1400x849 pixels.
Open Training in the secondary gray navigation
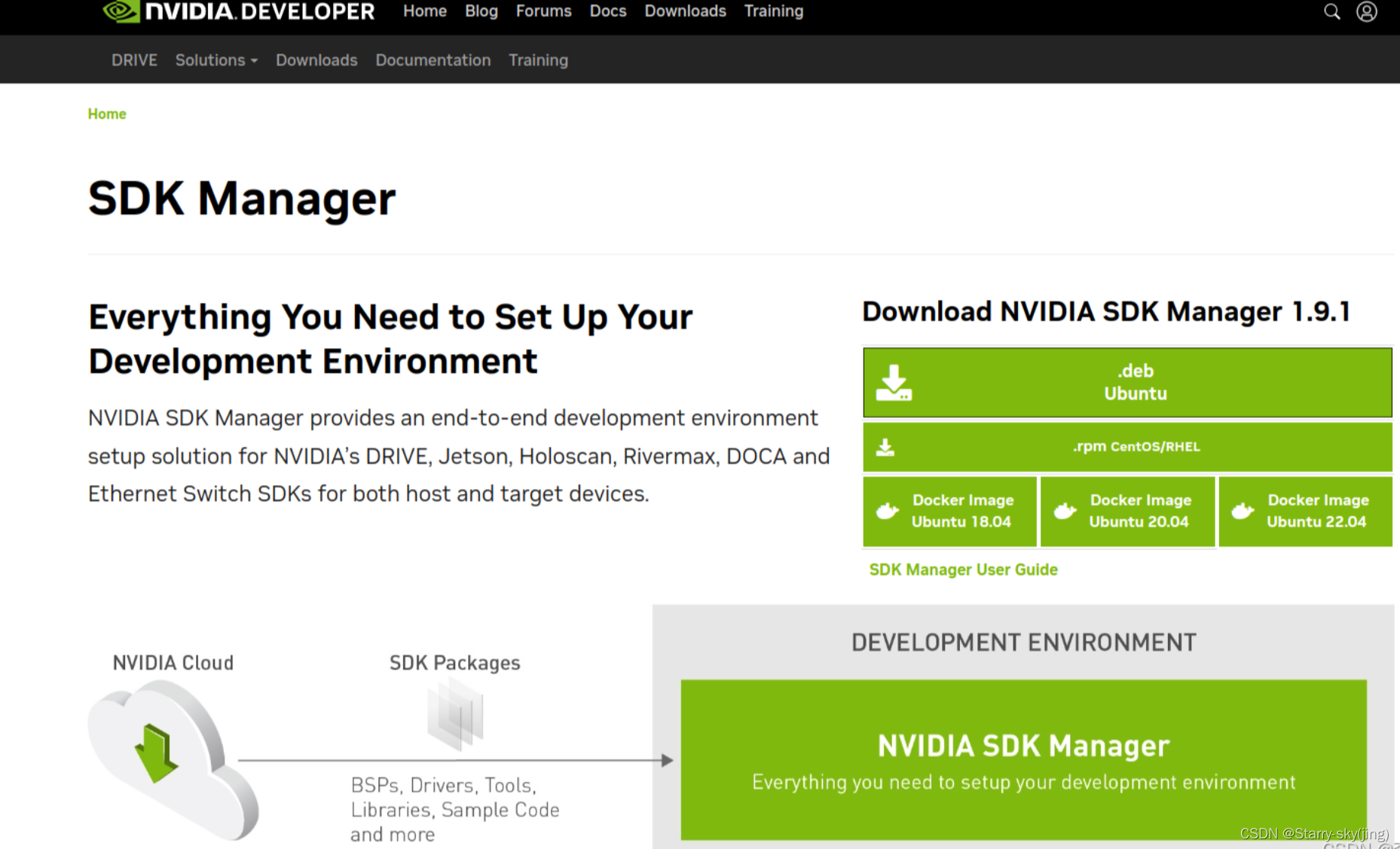tap(538, 60)
